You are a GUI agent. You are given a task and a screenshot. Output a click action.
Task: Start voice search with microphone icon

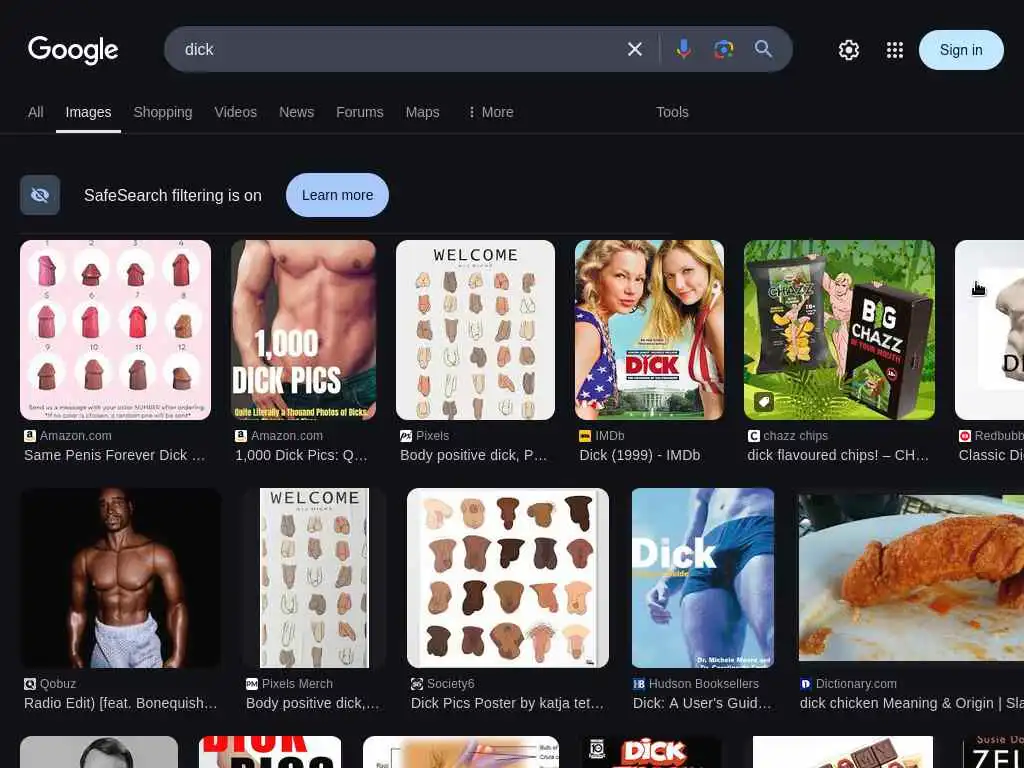pyautogui.click(x=684, y=49)
